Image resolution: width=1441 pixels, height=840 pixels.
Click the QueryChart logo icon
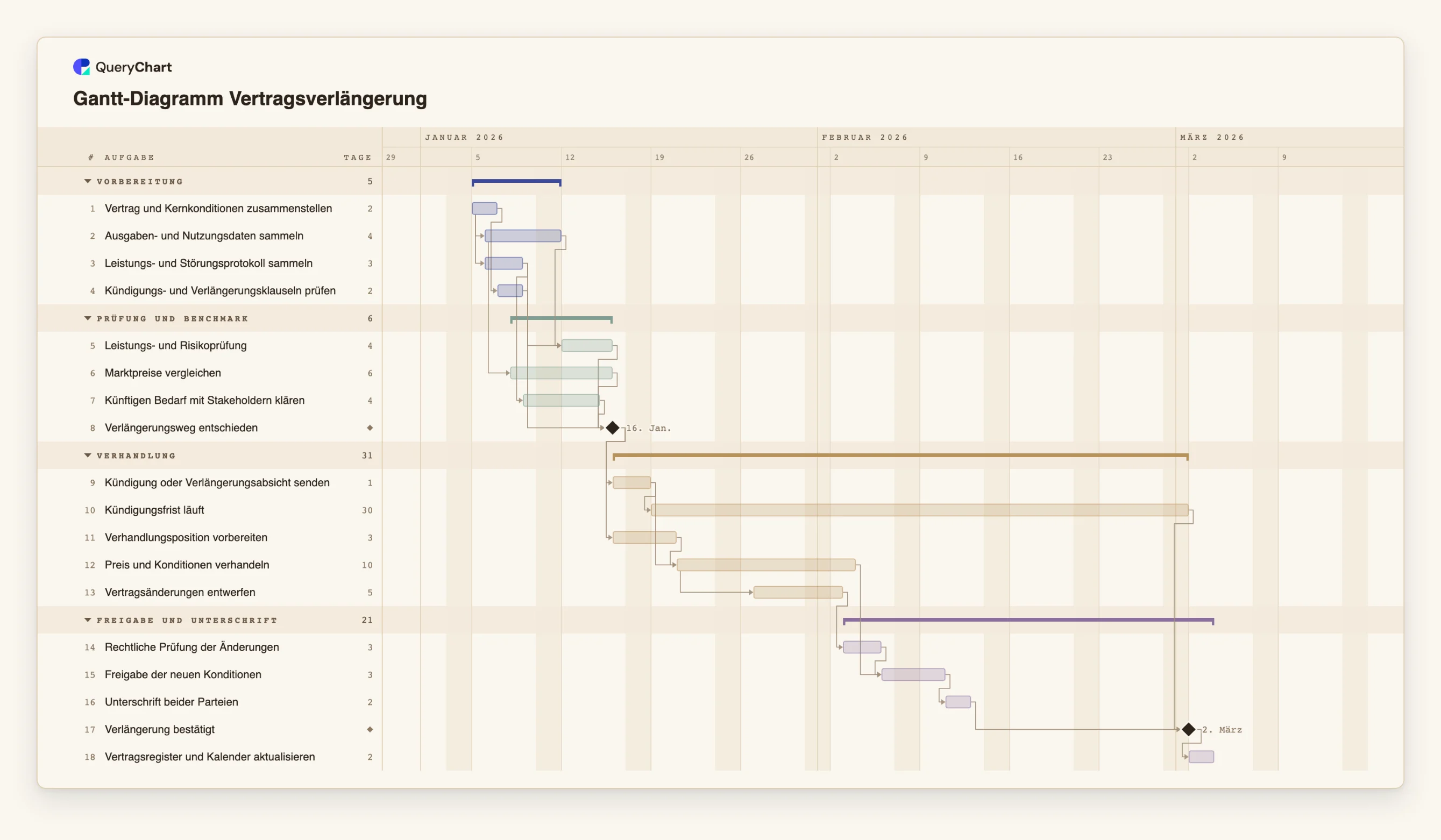tap(81, 67)
